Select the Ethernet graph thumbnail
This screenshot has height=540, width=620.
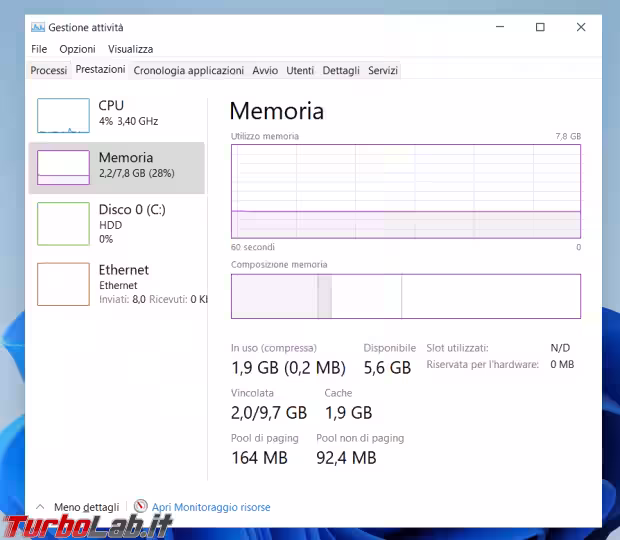point(63,284)
